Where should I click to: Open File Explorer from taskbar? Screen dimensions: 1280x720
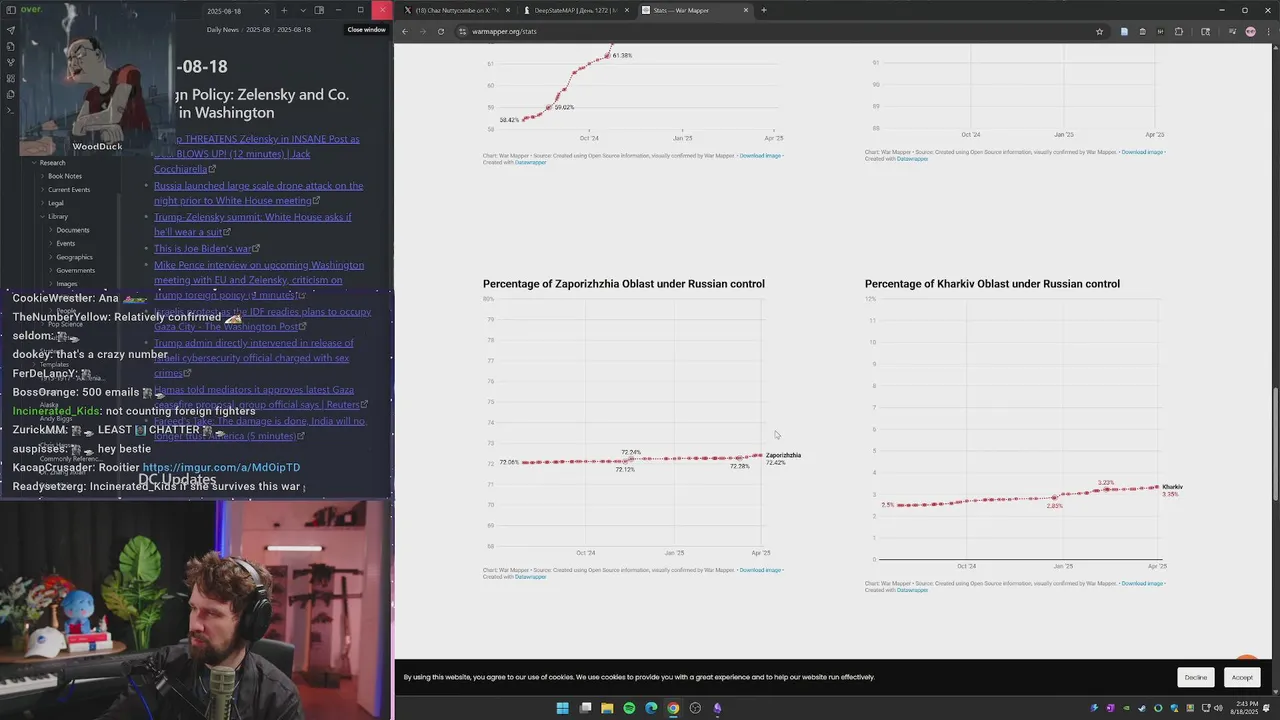[607, 708]
